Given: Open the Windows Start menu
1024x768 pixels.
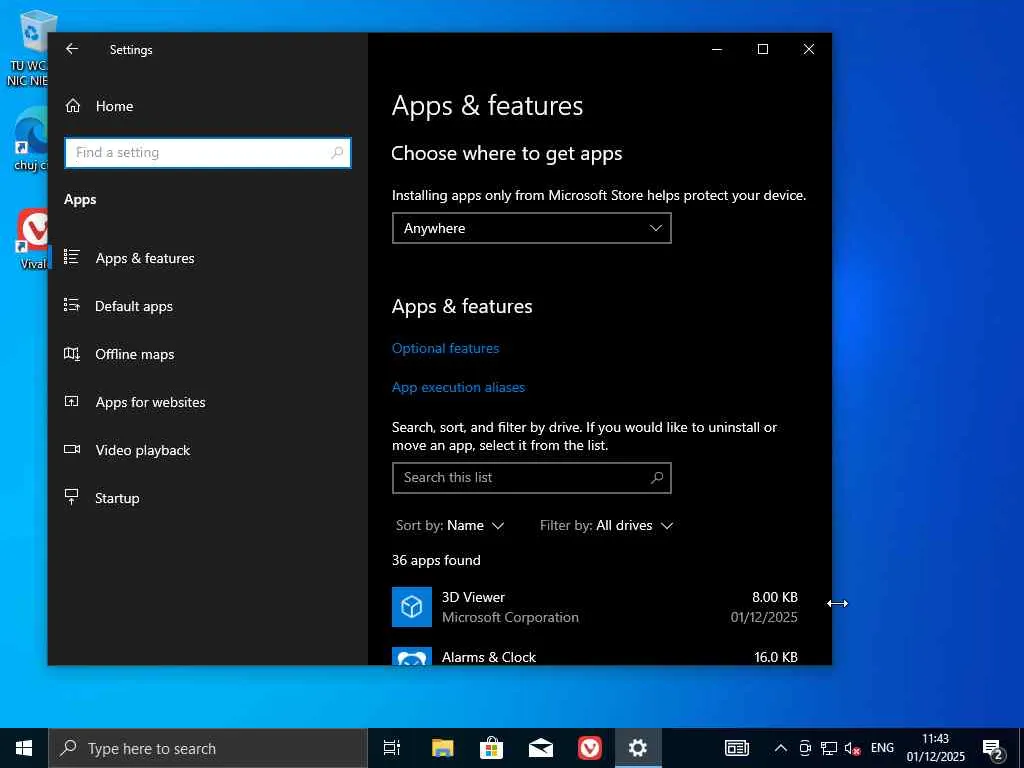Looking at the screenshot, I should (x=24, y=748).
